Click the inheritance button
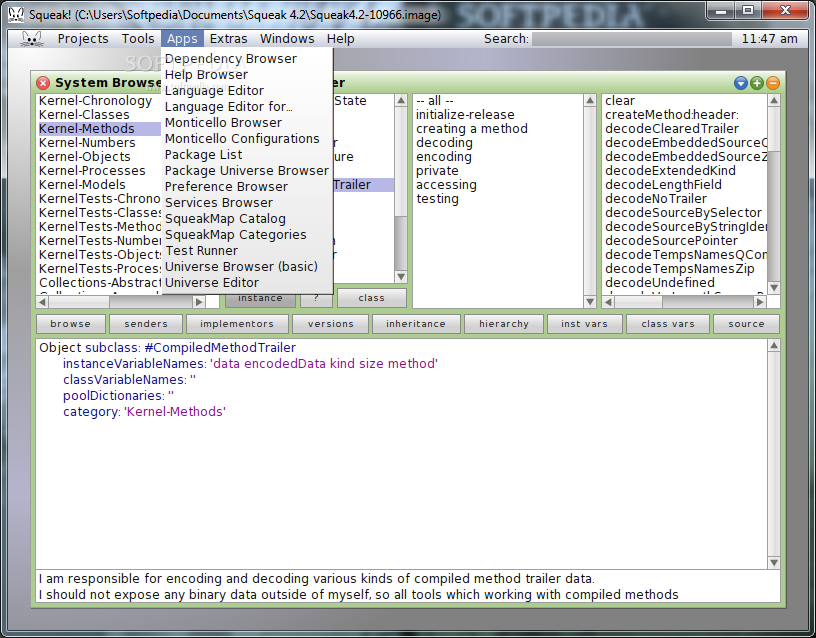The image size is (816, 638). (416, 324)
